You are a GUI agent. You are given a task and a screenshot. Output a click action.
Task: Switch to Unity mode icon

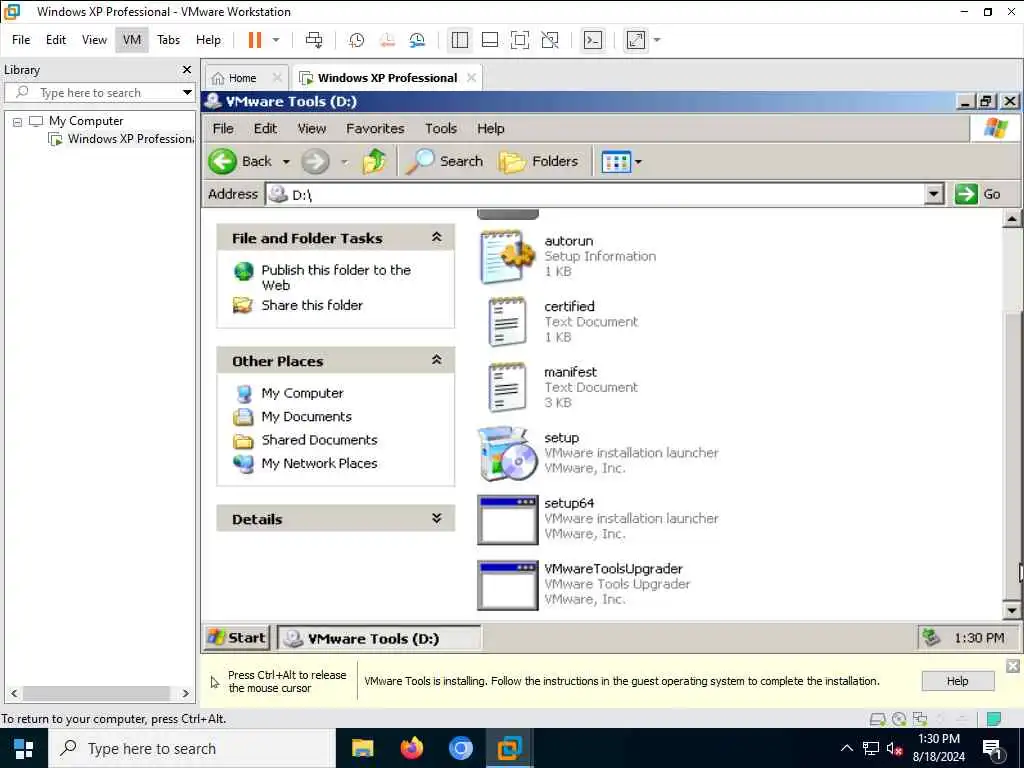[x=550, y=40]
